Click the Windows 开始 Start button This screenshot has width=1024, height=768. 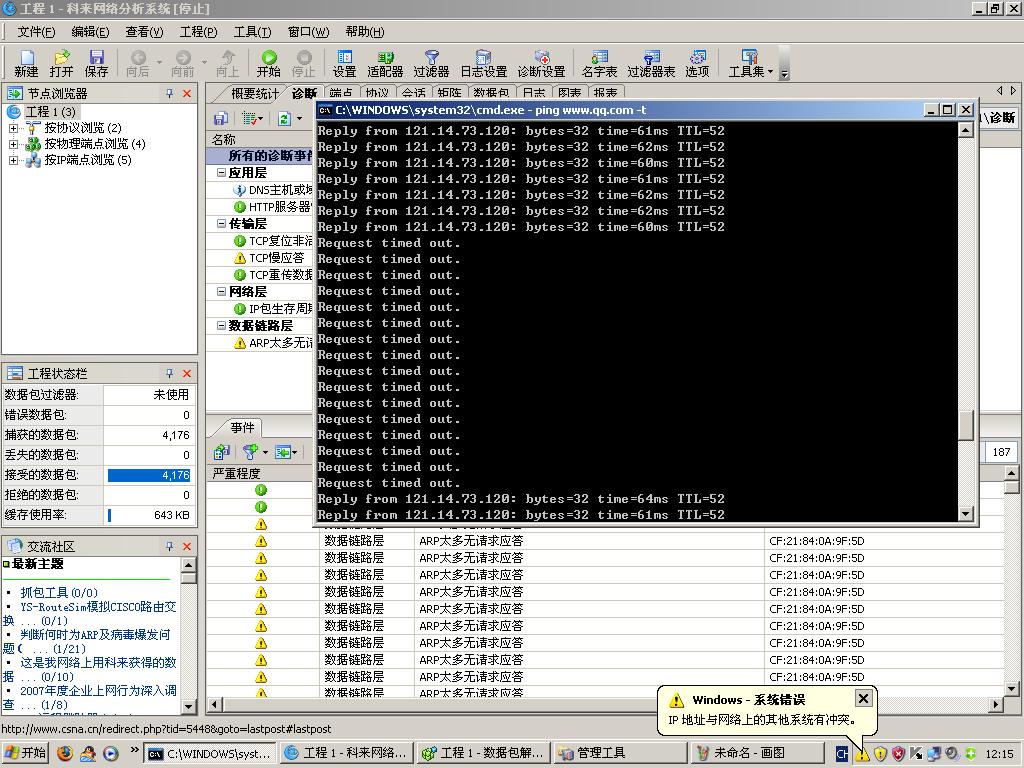pyautogui.click(x=26, y=753)
